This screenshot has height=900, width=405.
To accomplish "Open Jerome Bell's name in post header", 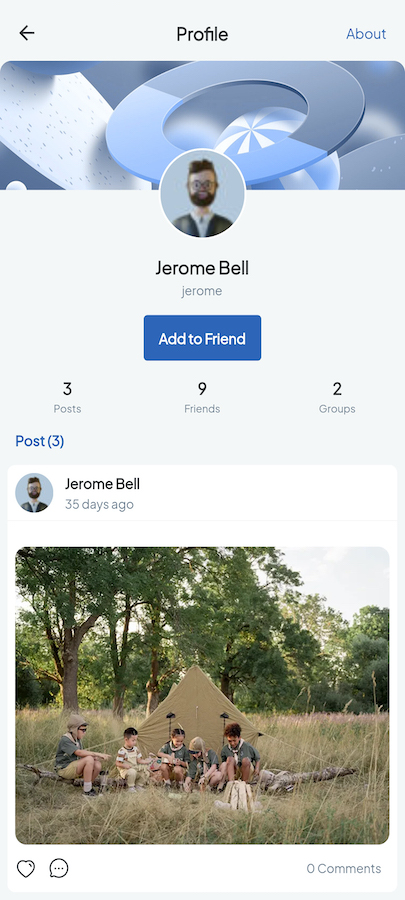I will click(102, 484).
